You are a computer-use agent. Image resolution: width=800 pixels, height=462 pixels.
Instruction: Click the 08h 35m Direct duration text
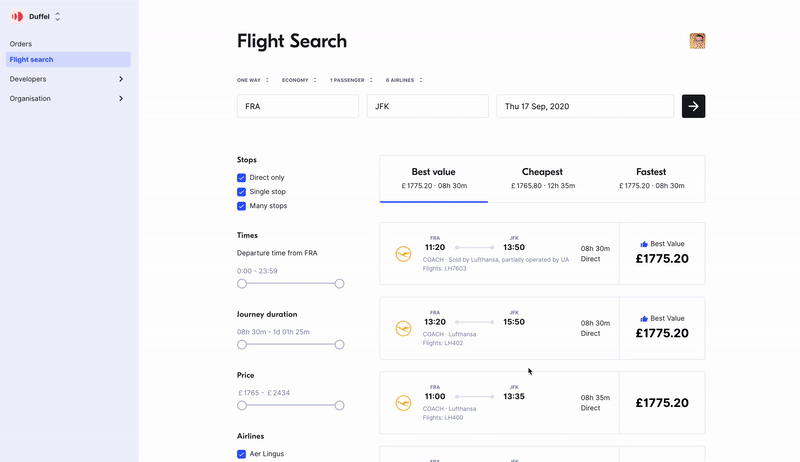[595, 403]
